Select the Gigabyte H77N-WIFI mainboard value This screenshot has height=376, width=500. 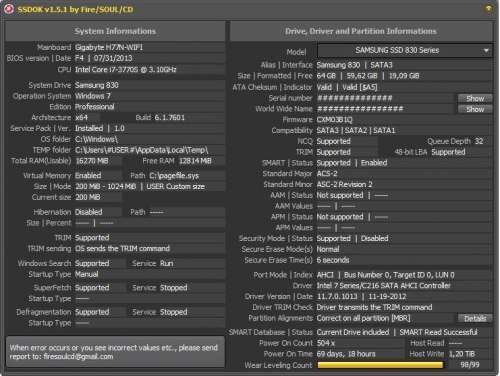coord(109,47)
